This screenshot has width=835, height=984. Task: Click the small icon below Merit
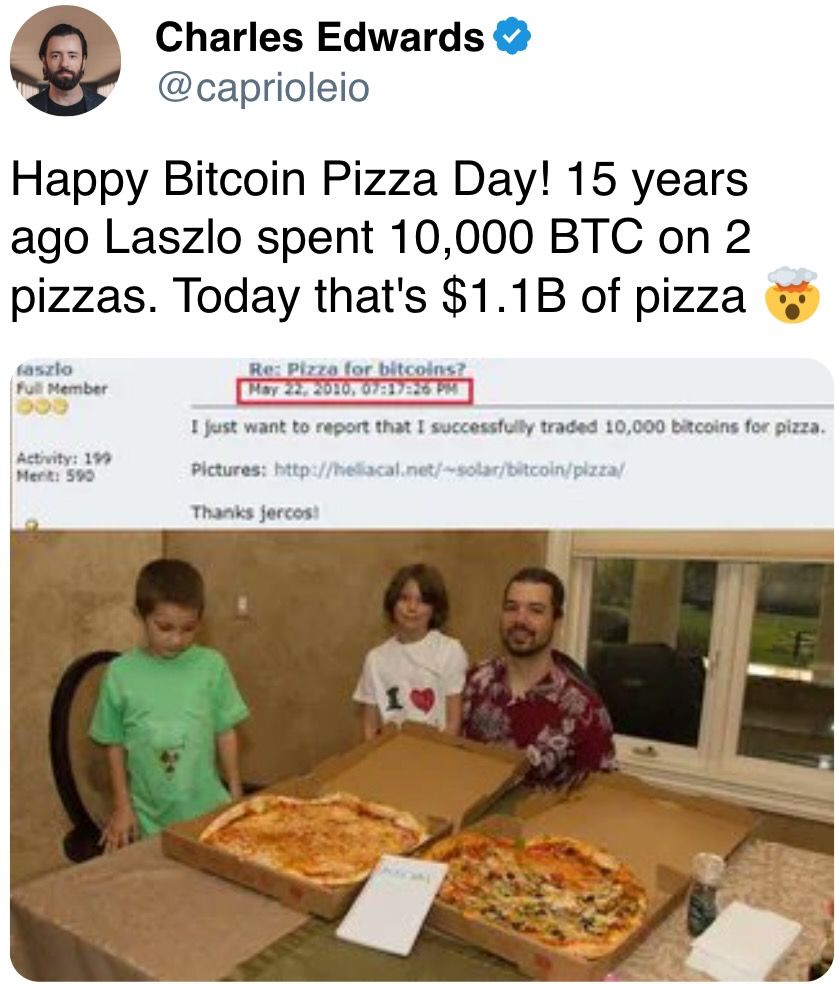[30, 524]
